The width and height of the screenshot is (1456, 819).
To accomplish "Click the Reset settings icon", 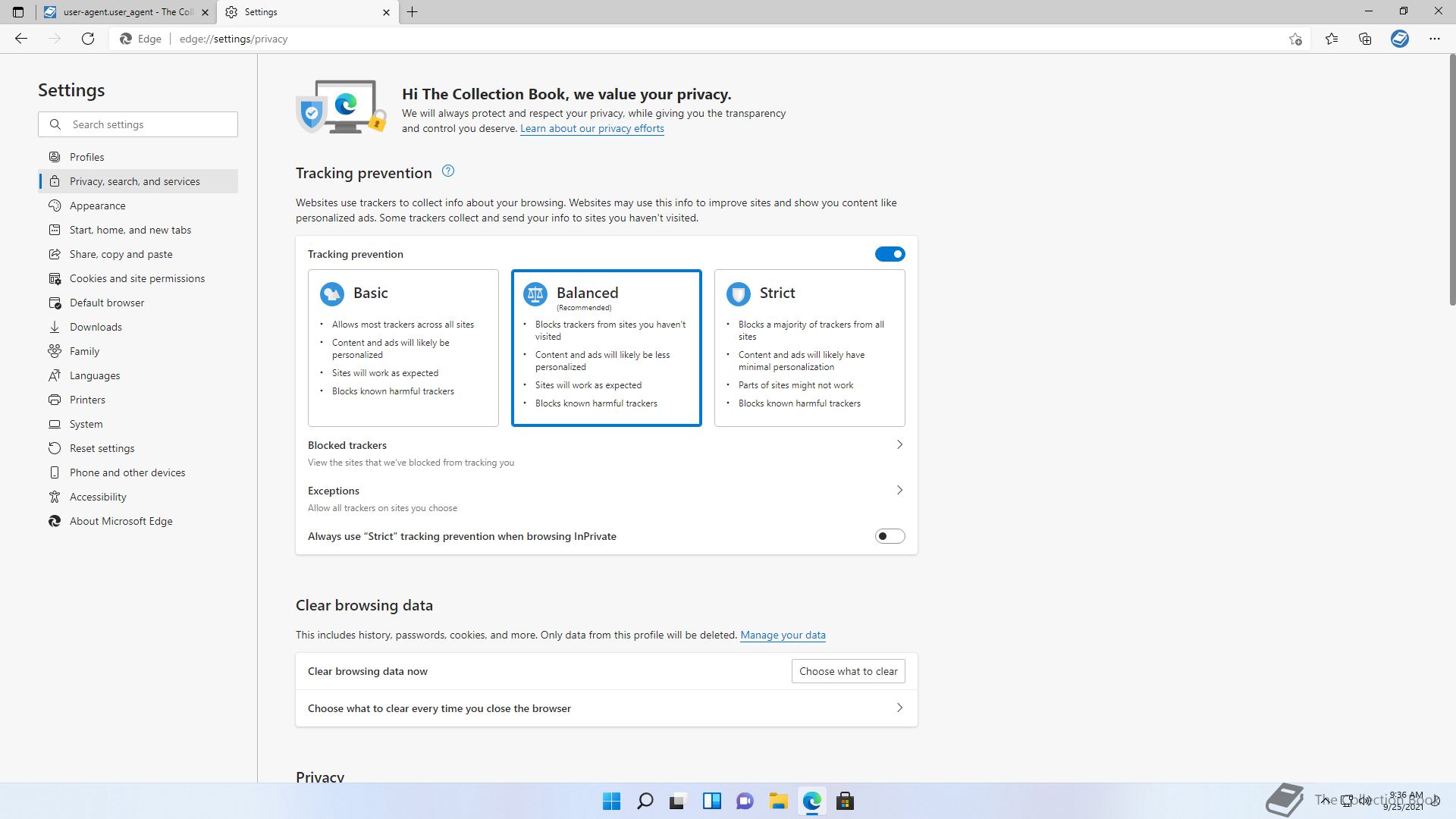I will (x=55, y=448).
